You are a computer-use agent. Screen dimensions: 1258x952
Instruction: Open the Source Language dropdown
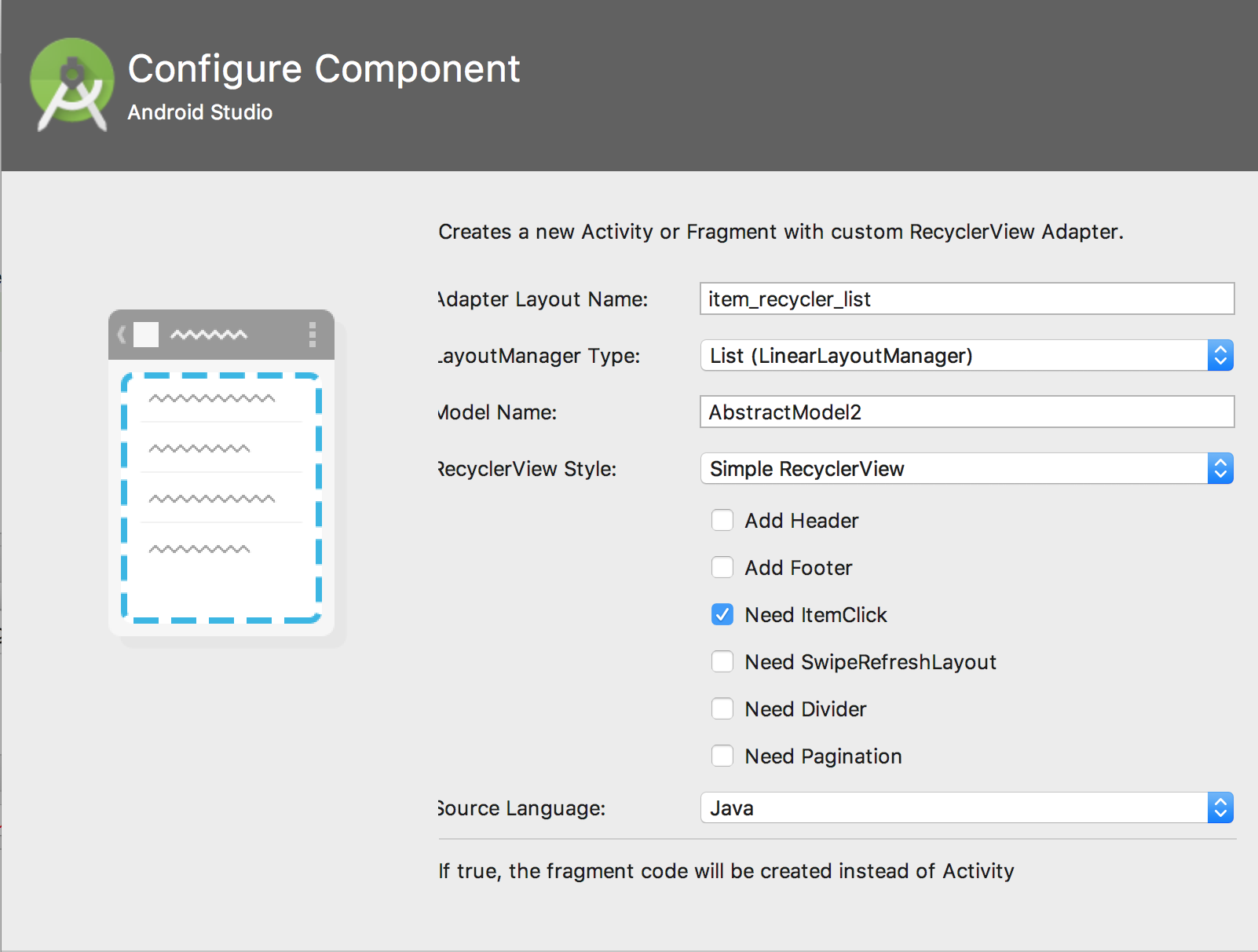(x=967, y=808)
